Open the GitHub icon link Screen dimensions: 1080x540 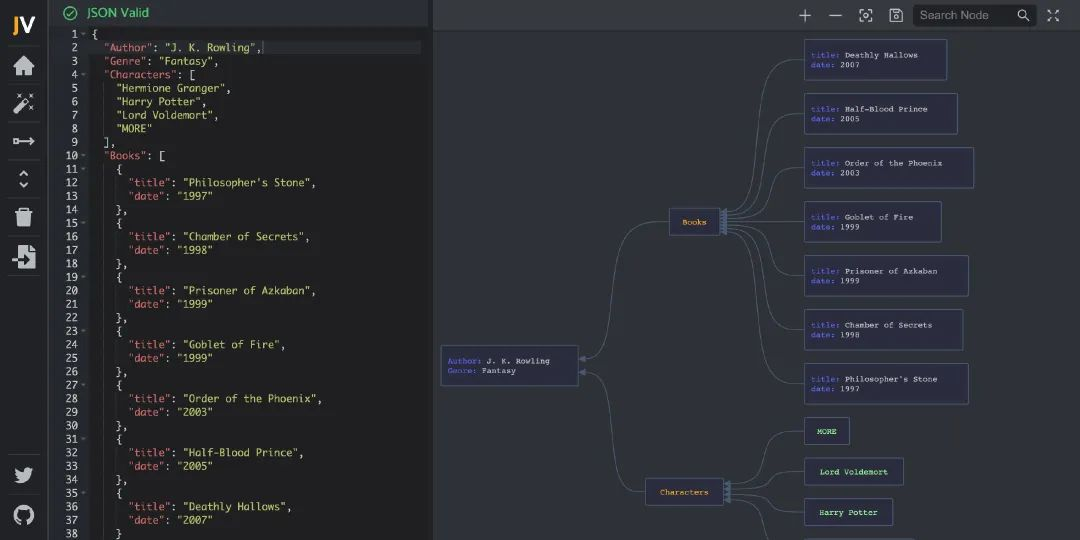click(24, 515)
